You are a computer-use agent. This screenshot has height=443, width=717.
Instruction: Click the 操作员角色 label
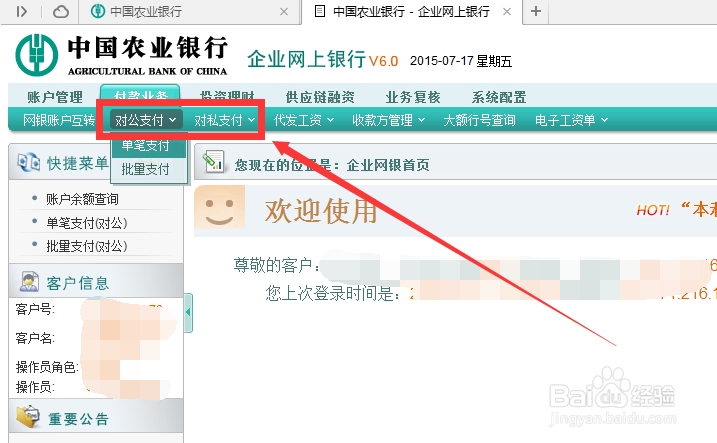(x=47, y=367)
